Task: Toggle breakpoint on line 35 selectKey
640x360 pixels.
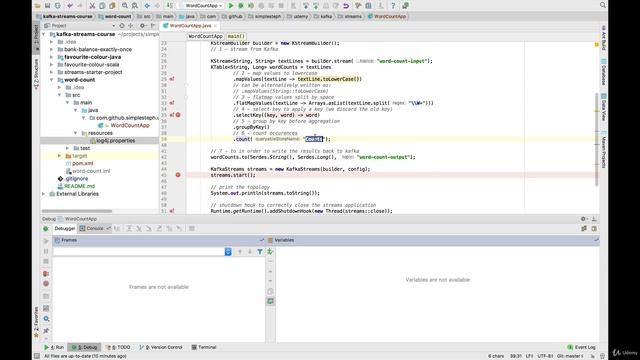Action: [178, 115]
